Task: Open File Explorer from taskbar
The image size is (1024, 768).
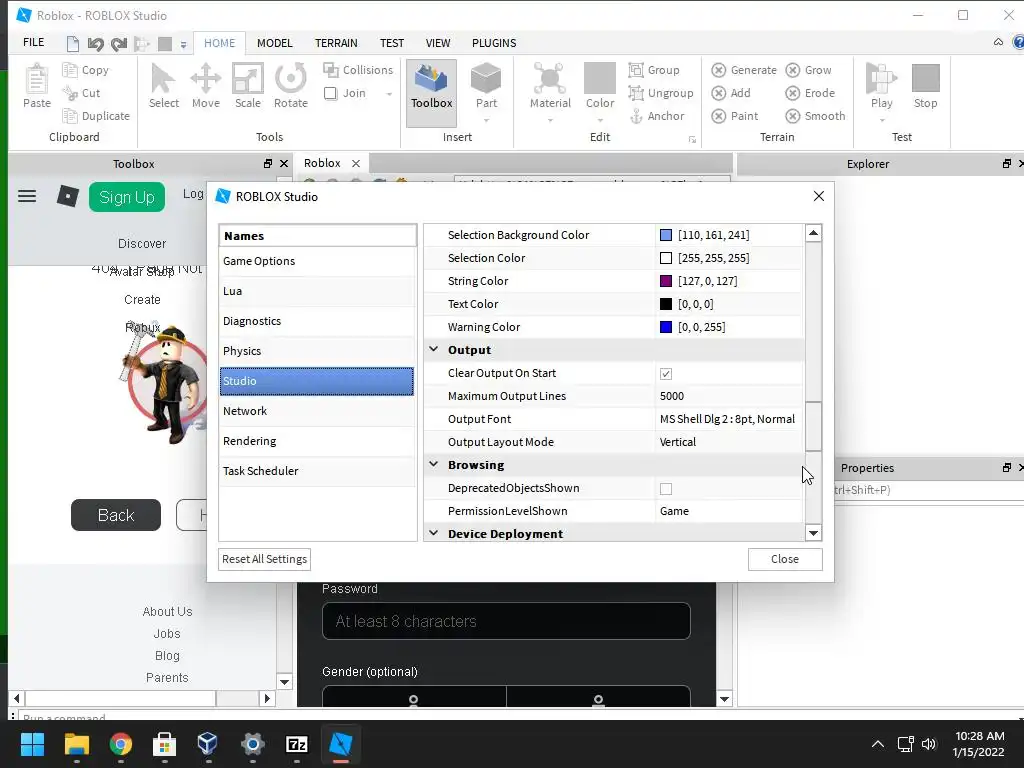Action: coord(76,744)
